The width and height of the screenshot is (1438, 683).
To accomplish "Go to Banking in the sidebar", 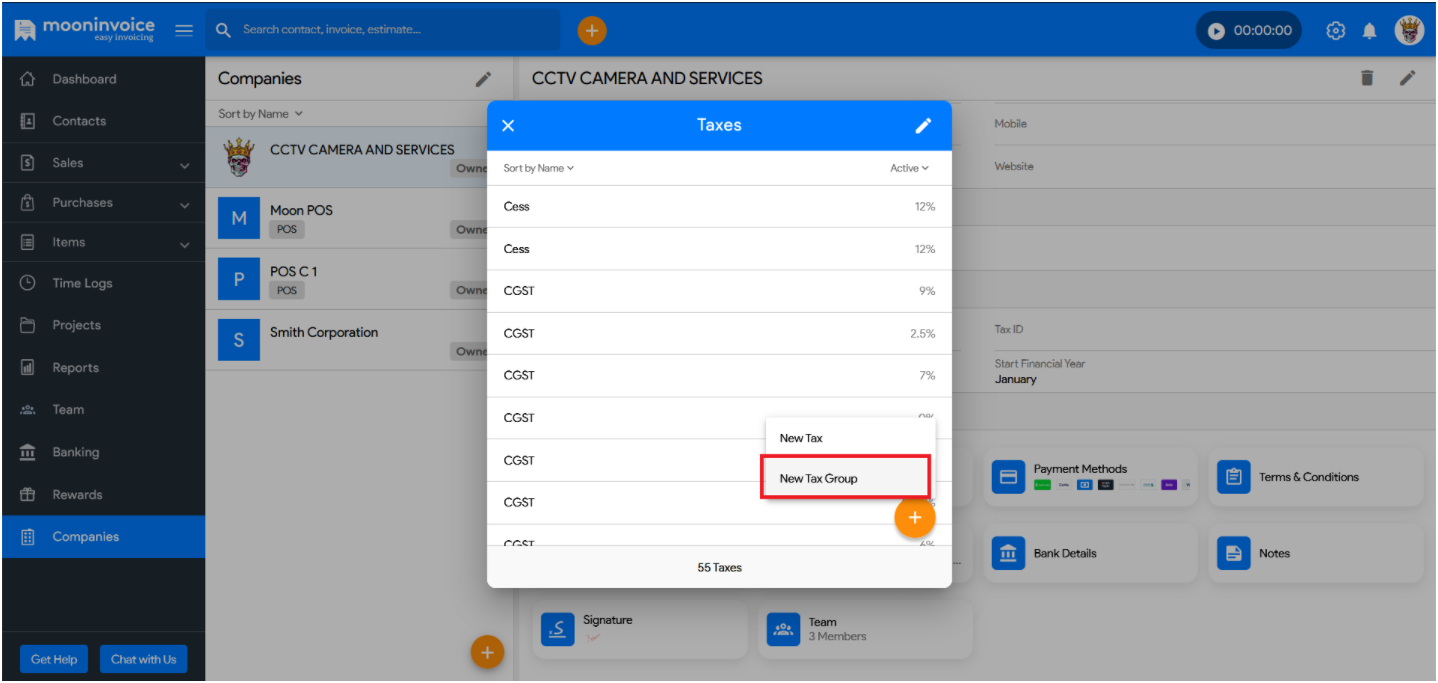I will point(103,452).
